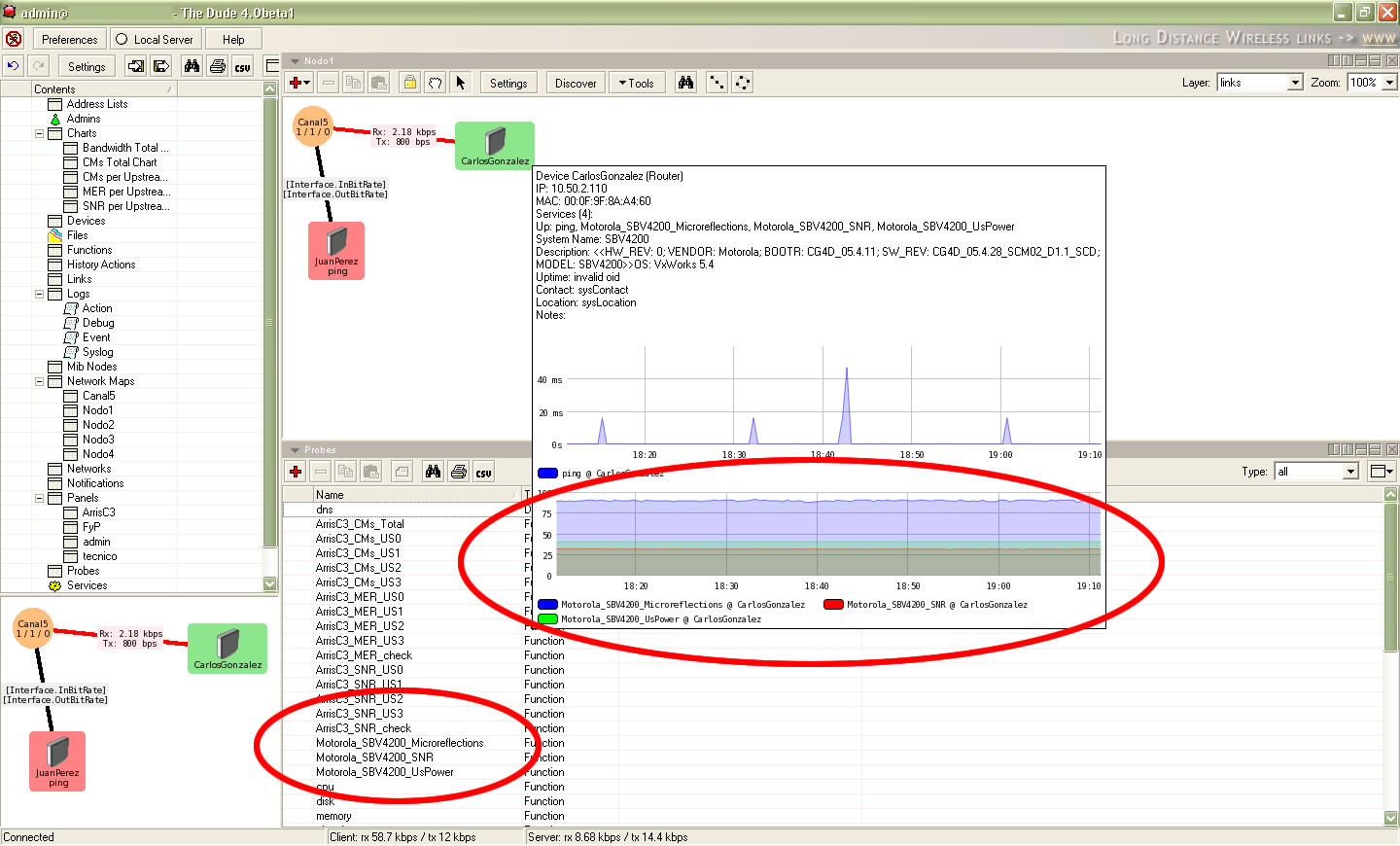Collapse the Network Maps tree node

40,381
